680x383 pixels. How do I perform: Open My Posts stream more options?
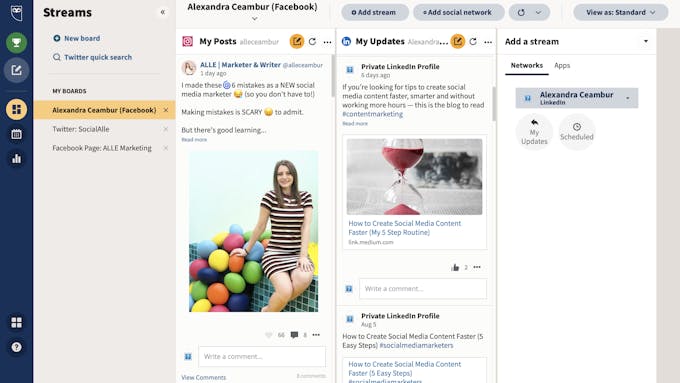(327, 42)
